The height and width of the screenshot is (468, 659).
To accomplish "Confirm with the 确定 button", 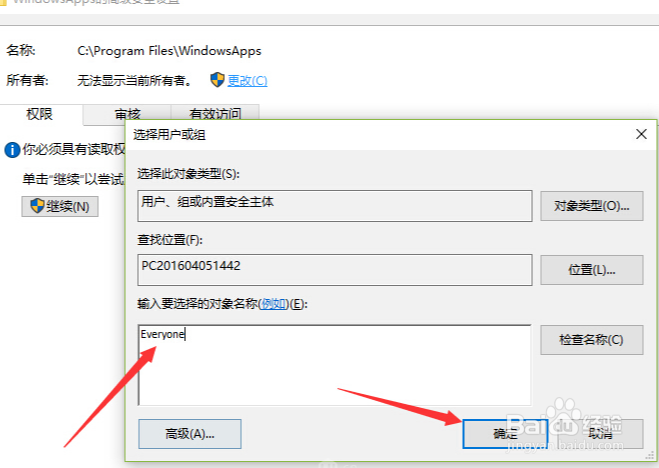I will click(x=506, y=434).
